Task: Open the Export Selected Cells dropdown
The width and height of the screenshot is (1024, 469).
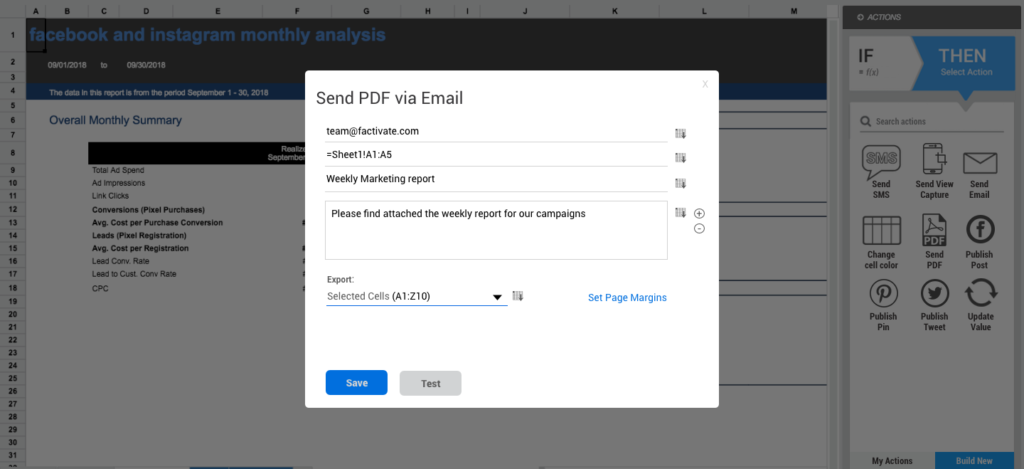Action: pyautogui.click(x=417, y=297)
